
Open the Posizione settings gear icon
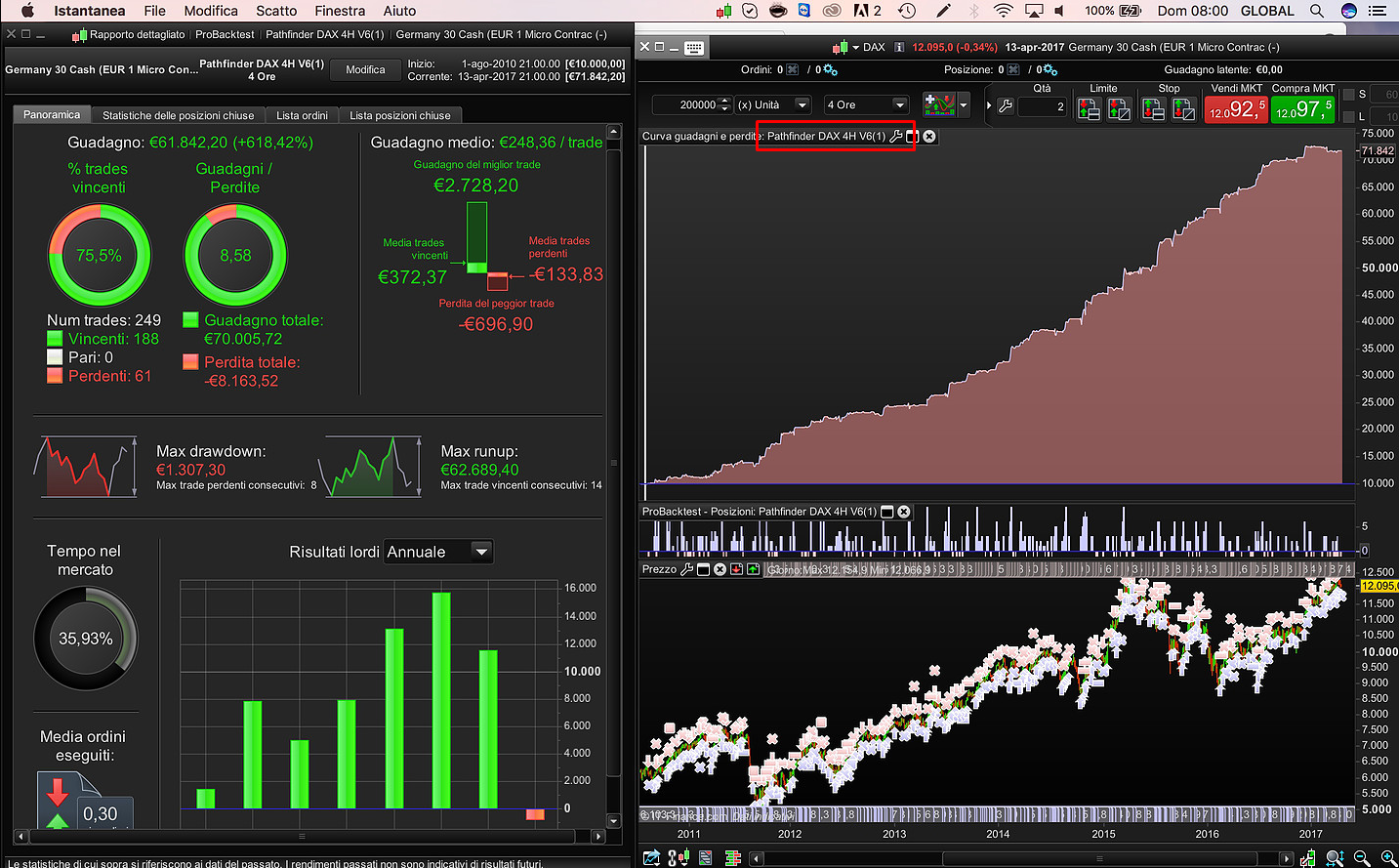click(1050, 69)
